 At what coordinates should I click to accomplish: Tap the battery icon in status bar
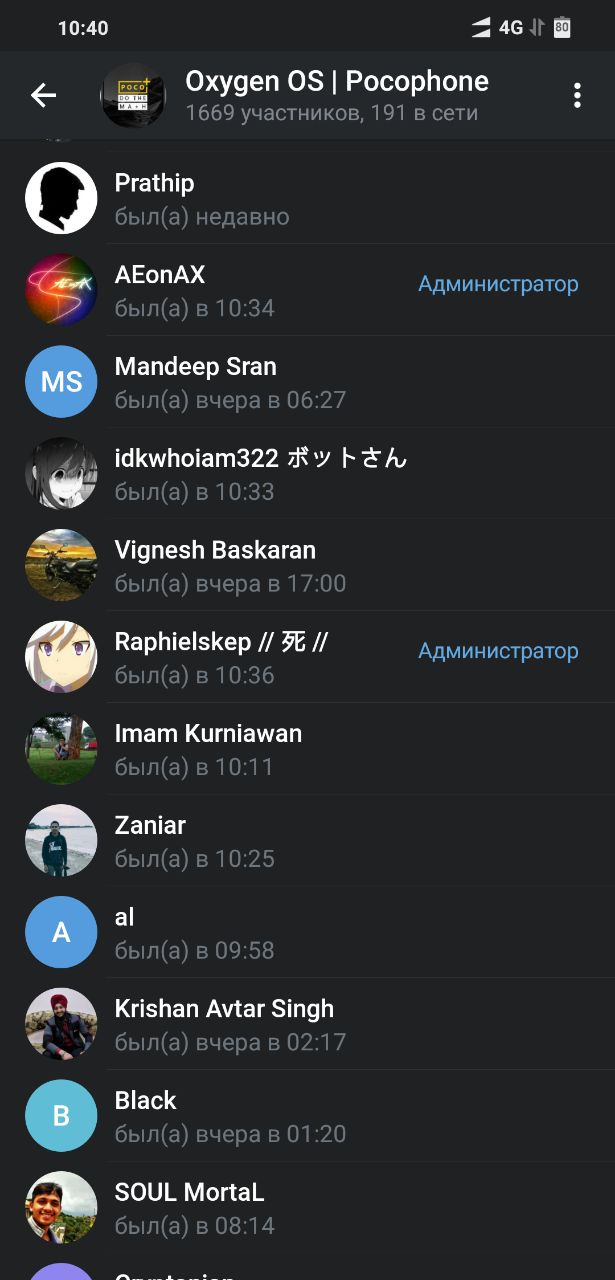point(562,28)
